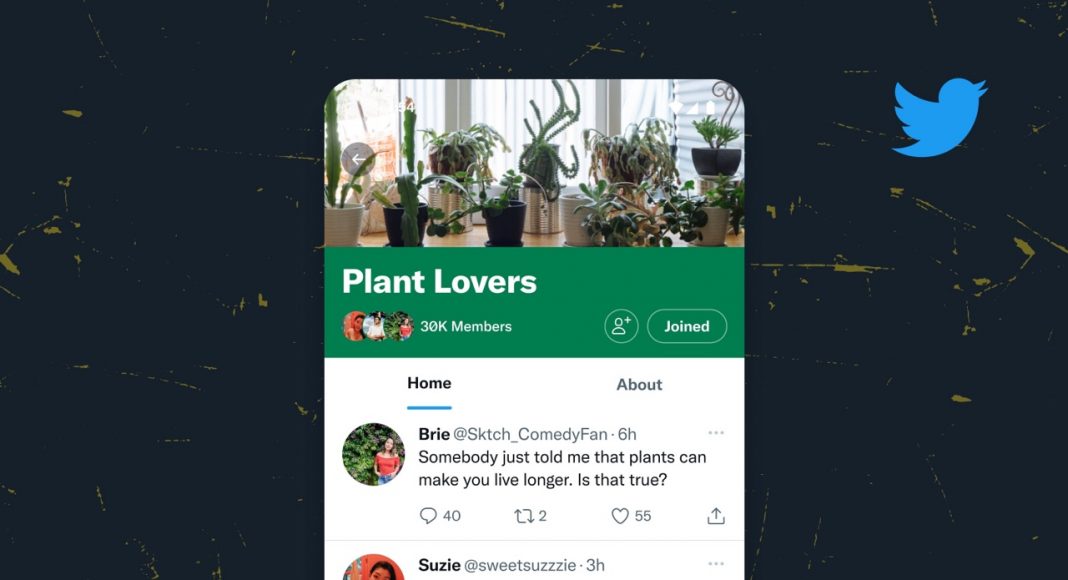Click the invite member icon button
The width and height of the screenshot is (1068, 580).
621,326
